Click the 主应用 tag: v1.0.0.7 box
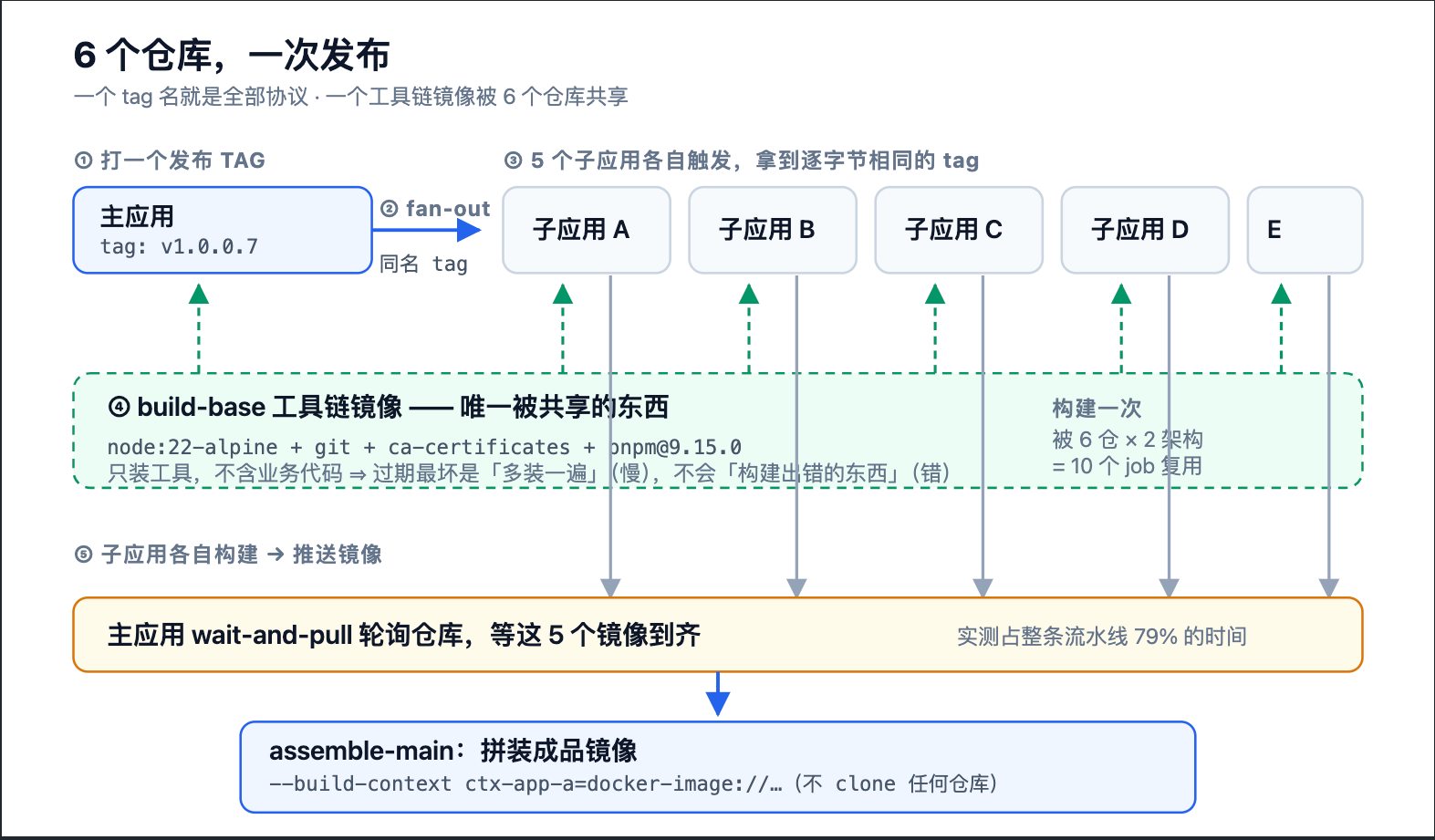The height and width of the screenshot is (840, 1435). [x=223, y=230]
